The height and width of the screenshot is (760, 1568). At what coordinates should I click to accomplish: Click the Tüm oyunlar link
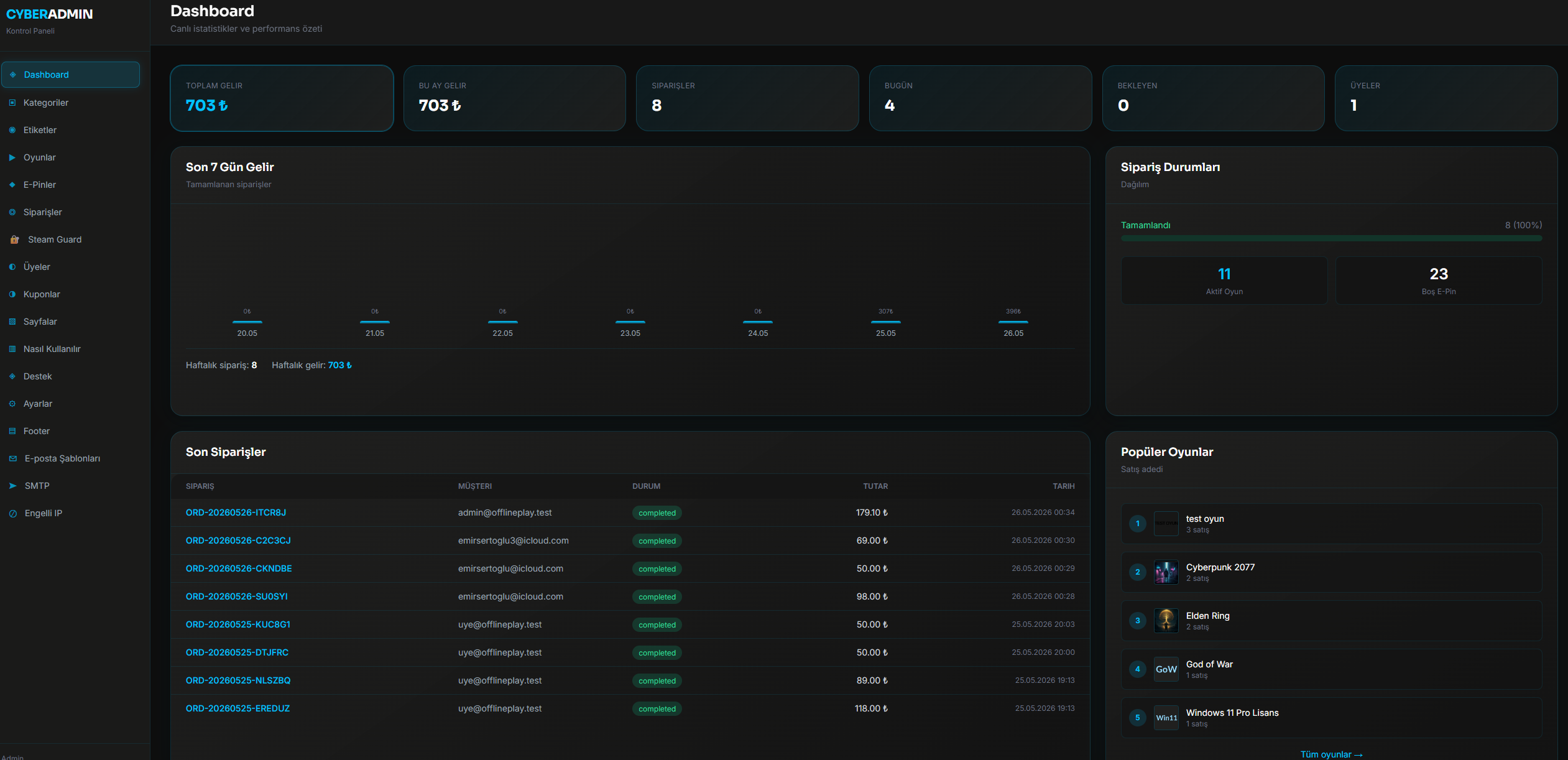[x=1331, y=754]
